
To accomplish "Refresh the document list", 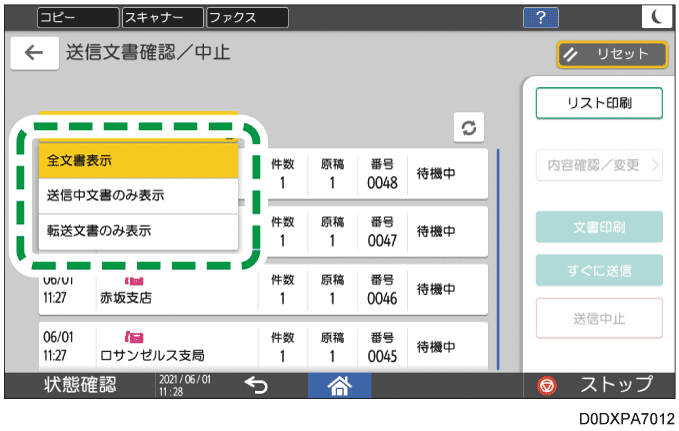I will point(469,127).
